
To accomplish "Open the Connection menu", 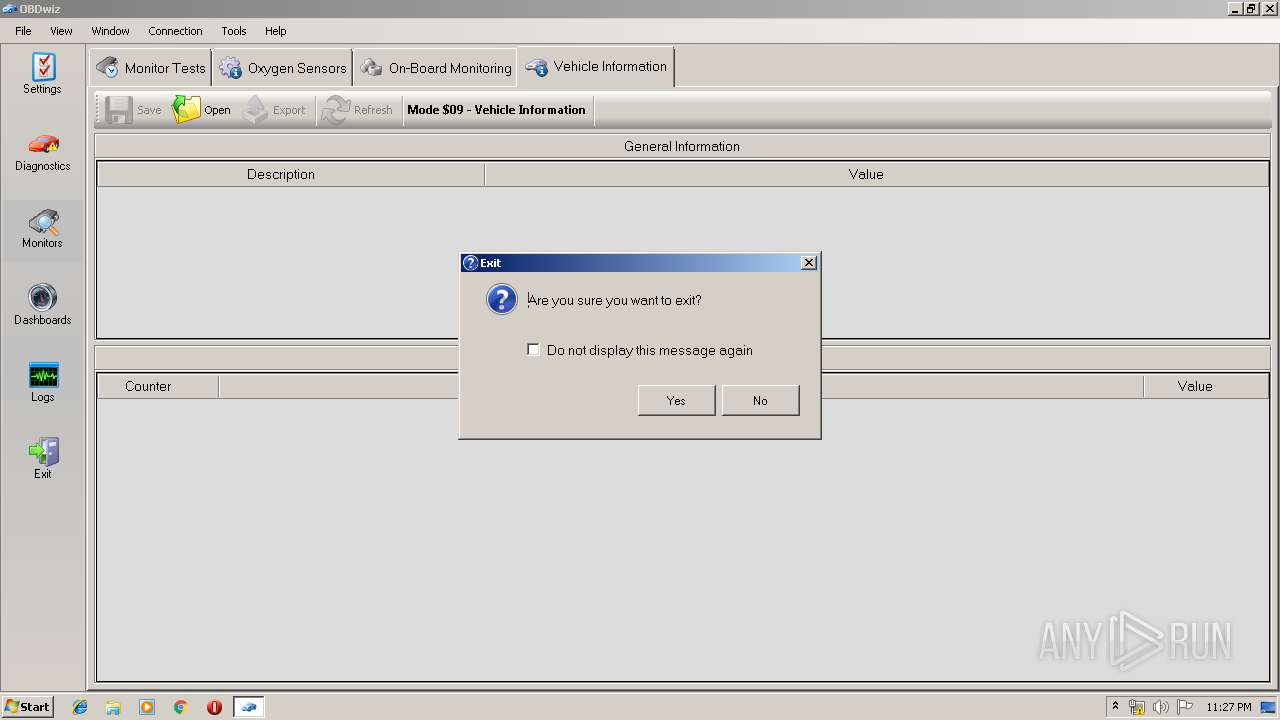I will pyautogui.click(x=175, y=31).
